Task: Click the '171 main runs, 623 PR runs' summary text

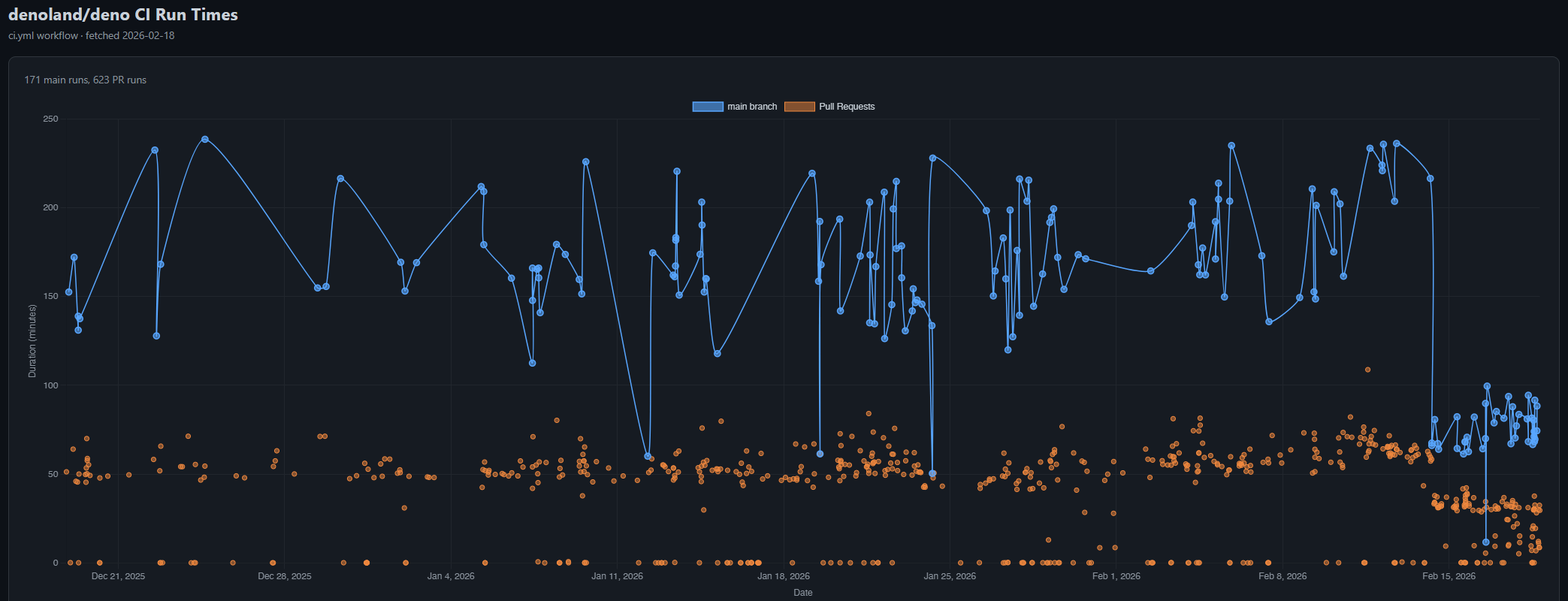Action: pyautogui.click(x=85, y=80)
